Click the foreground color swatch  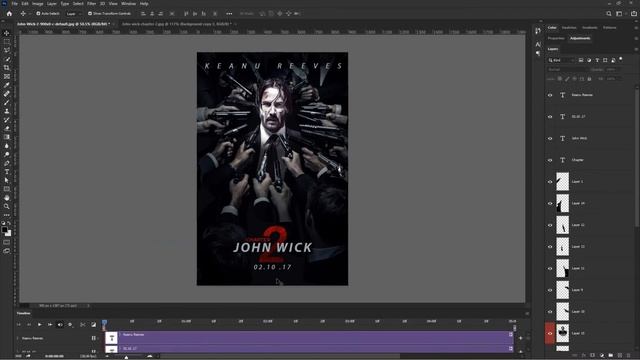tap(4, 230)
